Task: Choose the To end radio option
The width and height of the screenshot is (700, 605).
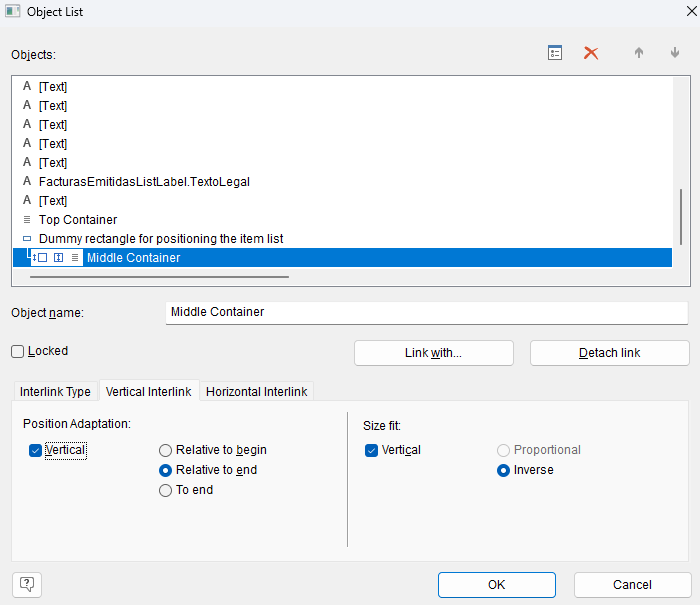Action: [x=166, y=490]
